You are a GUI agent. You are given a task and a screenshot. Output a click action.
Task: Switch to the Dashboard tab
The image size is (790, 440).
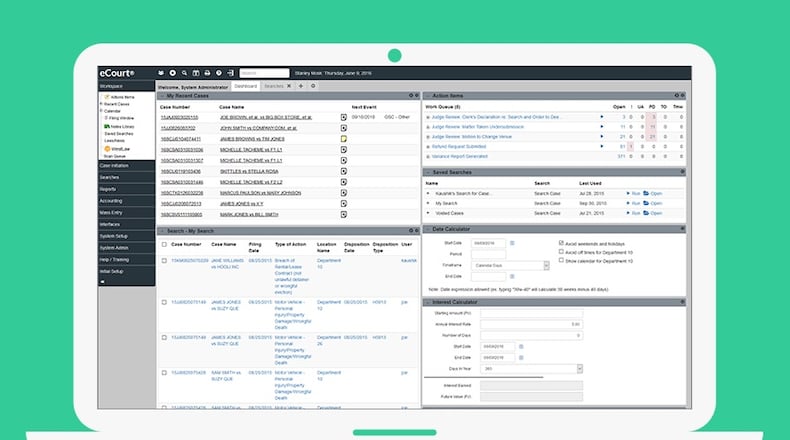(245, 86)
